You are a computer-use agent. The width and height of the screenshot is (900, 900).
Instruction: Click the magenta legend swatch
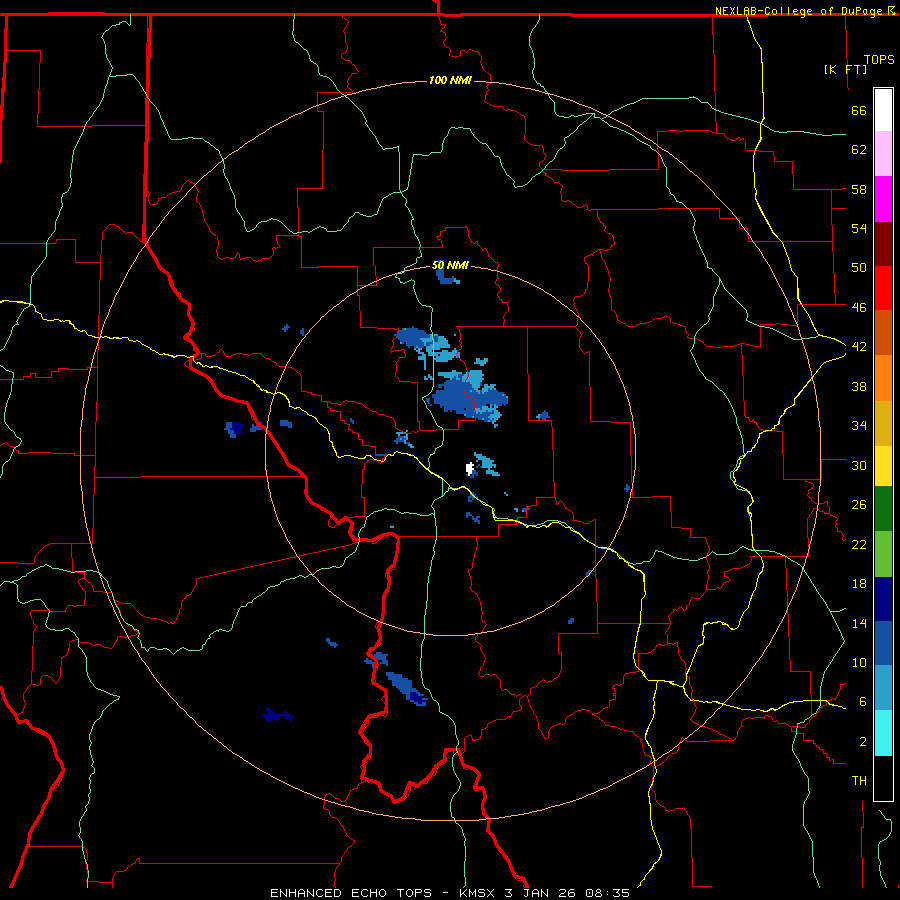click(883, 199)
